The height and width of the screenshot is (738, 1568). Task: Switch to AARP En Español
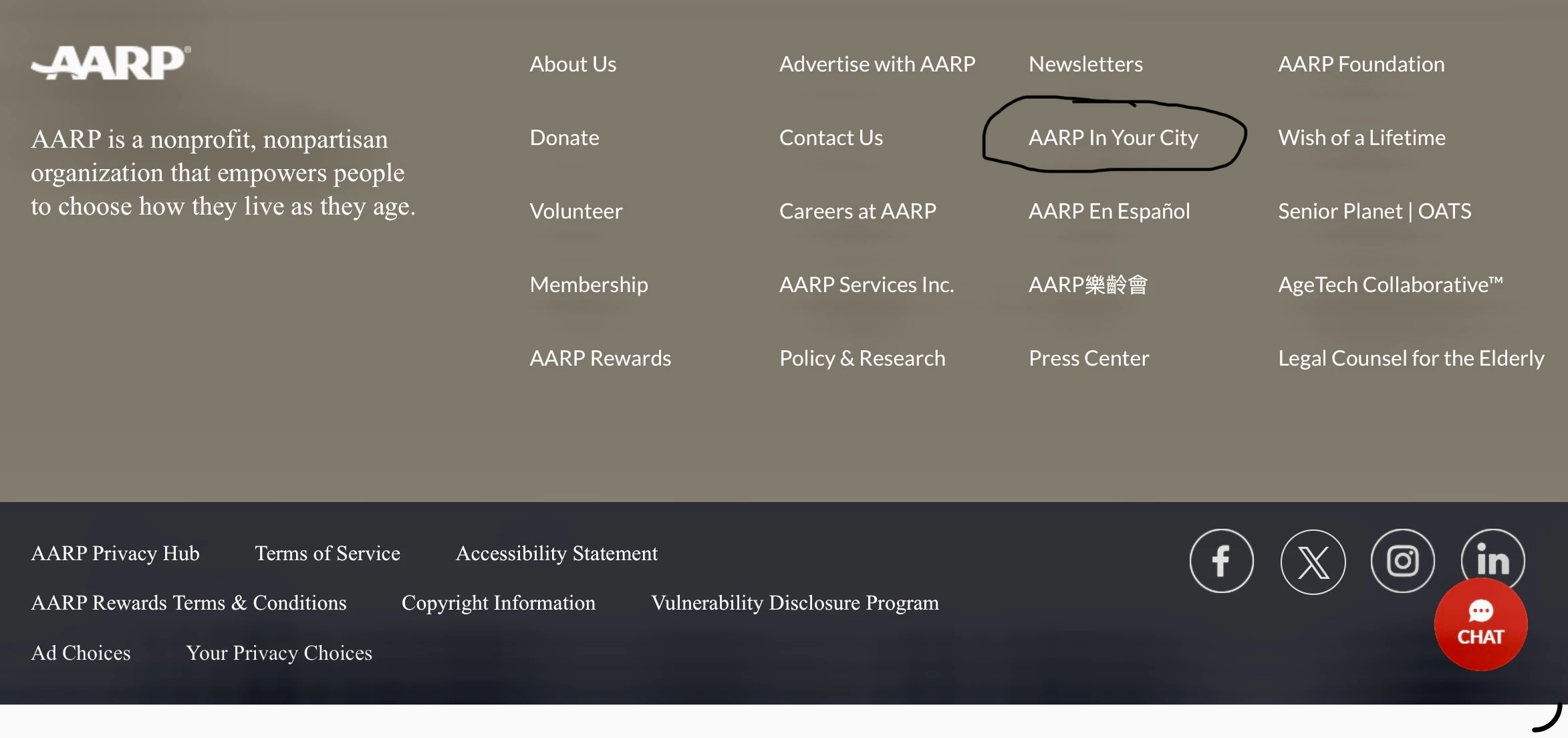(x=1109, y=211)
